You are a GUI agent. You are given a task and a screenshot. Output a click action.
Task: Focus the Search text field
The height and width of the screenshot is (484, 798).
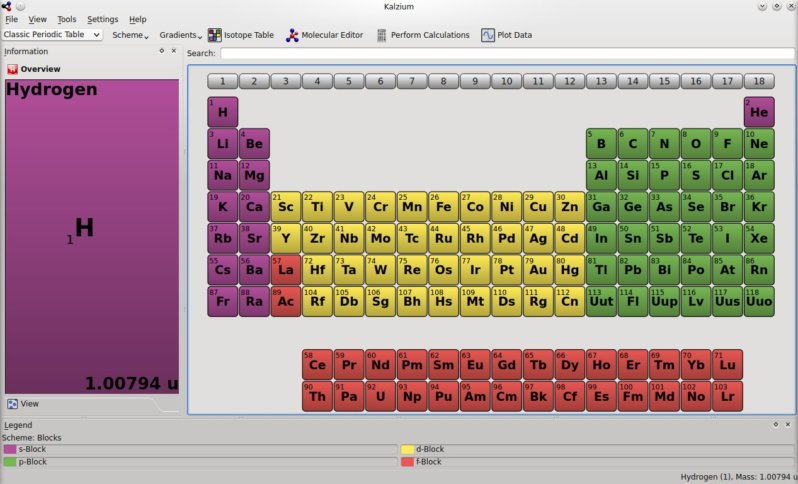[507, 53]
